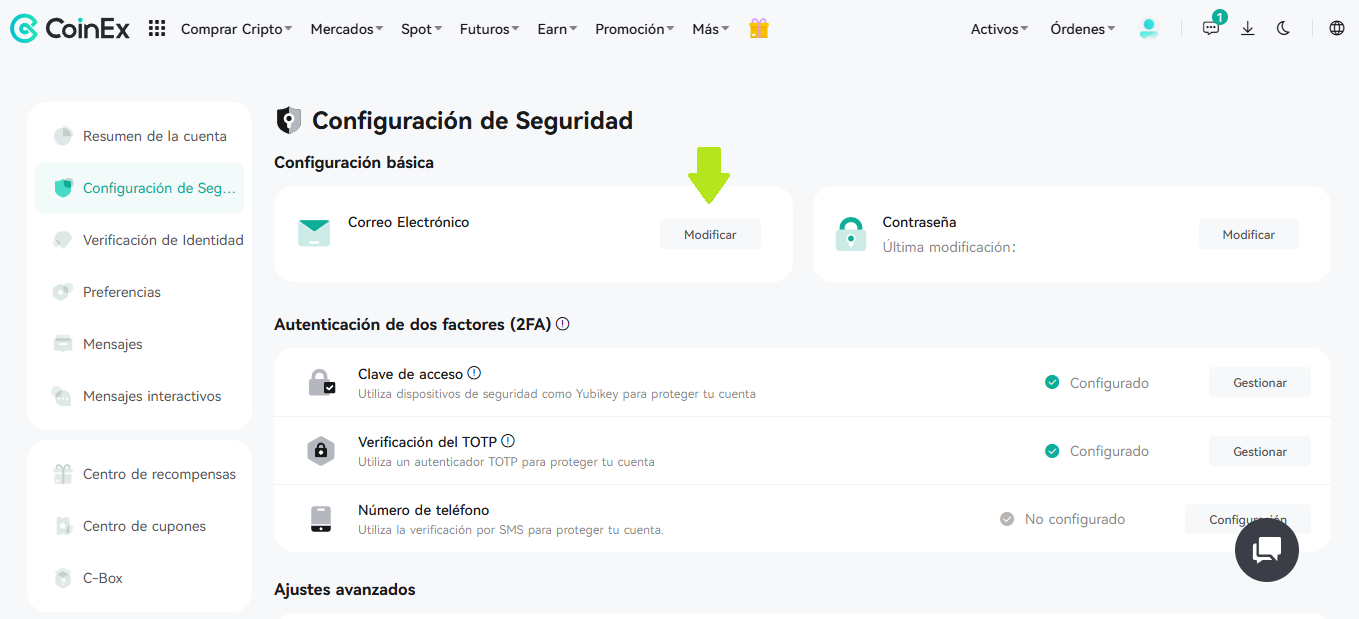
Task: Expand the Órdenes dropdown menu
Action: click(1083, 29)
